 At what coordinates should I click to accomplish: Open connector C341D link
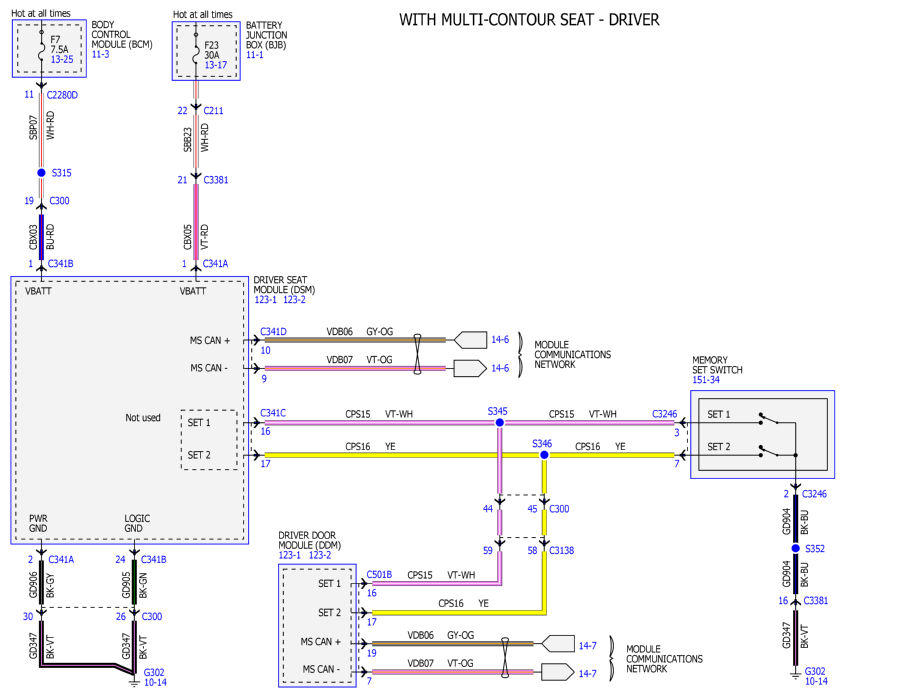pos(273,332)
